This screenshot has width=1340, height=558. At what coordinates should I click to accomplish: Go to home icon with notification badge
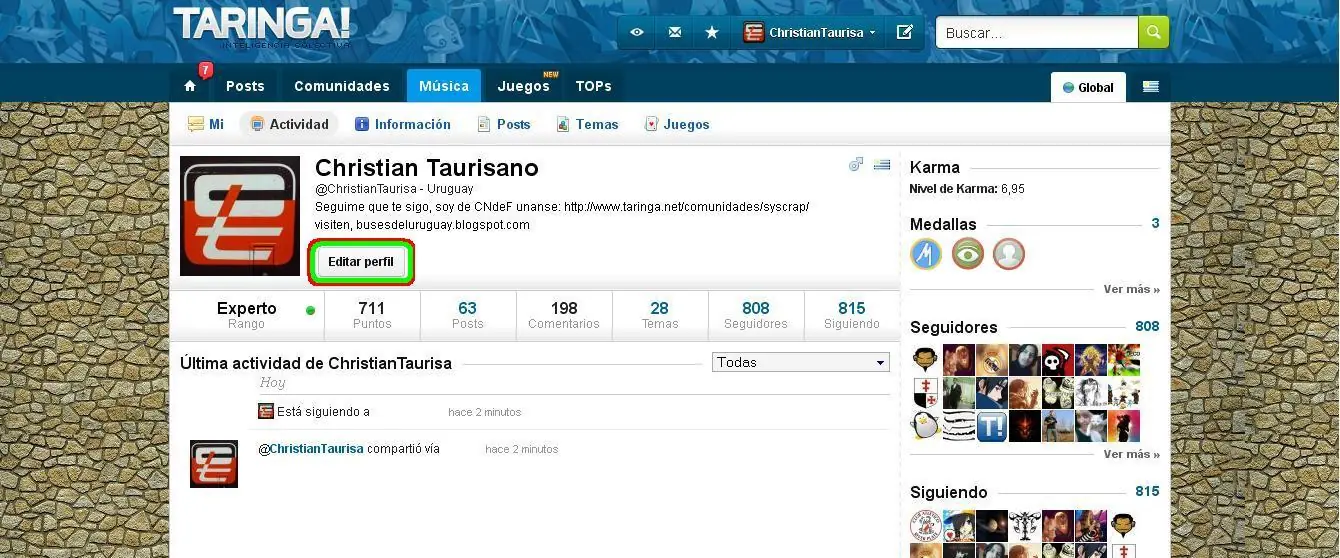coord(190,86)
